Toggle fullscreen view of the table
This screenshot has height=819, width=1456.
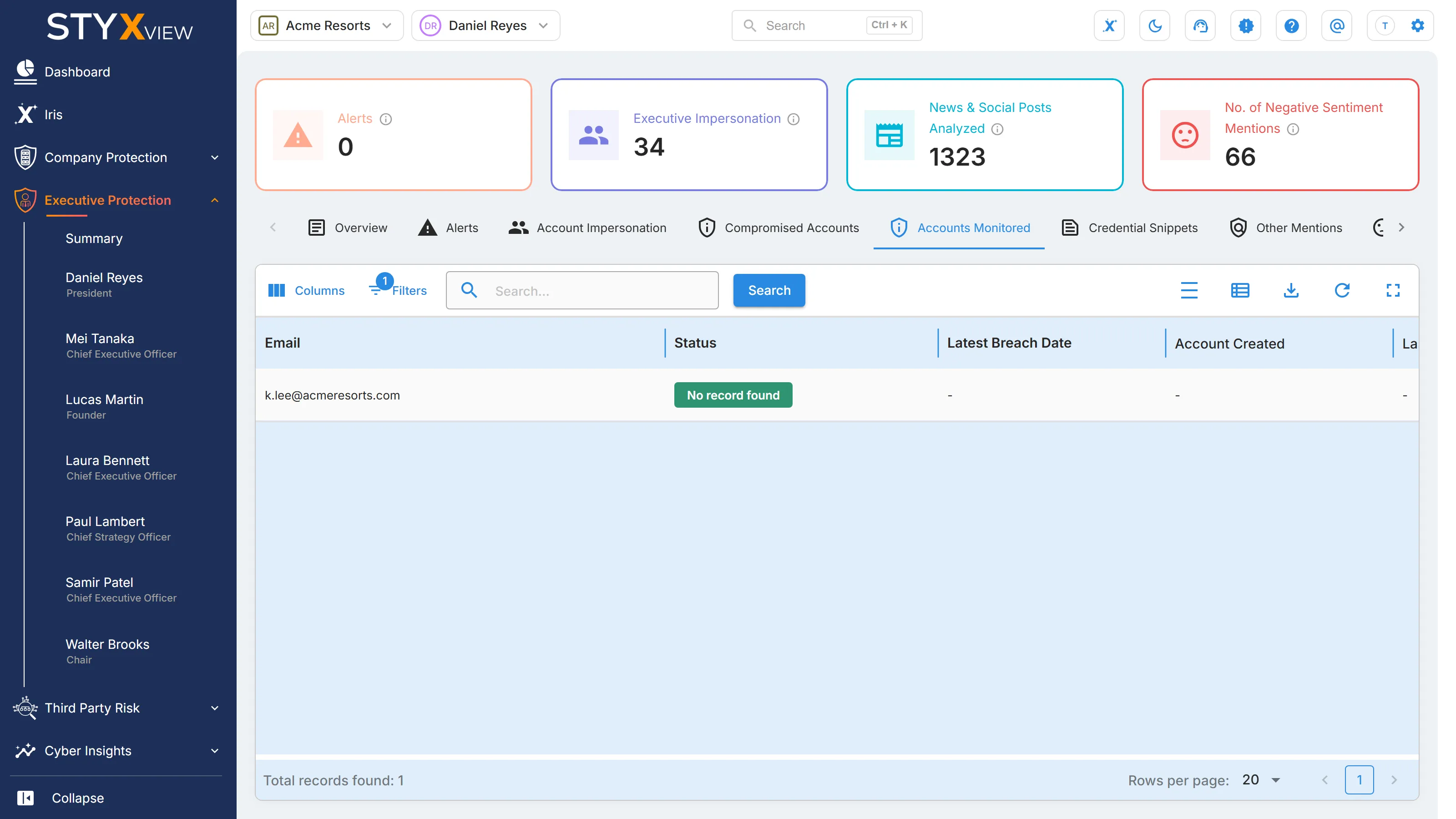(x=1393, y=291)
